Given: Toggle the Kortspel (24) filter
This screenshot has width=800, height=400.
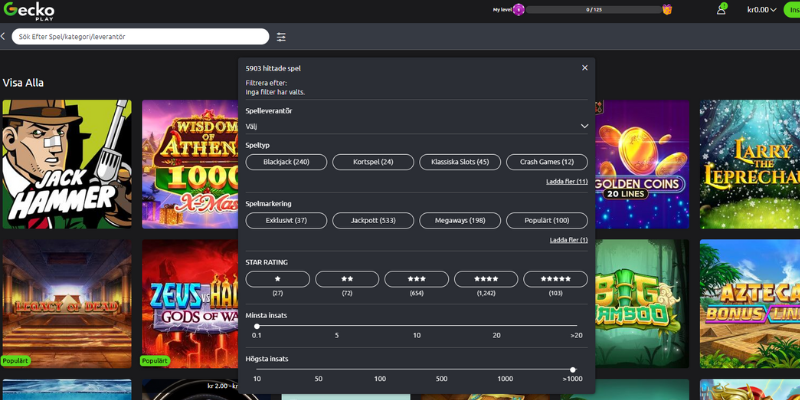Looking at the screenshot, I should 373,162.
